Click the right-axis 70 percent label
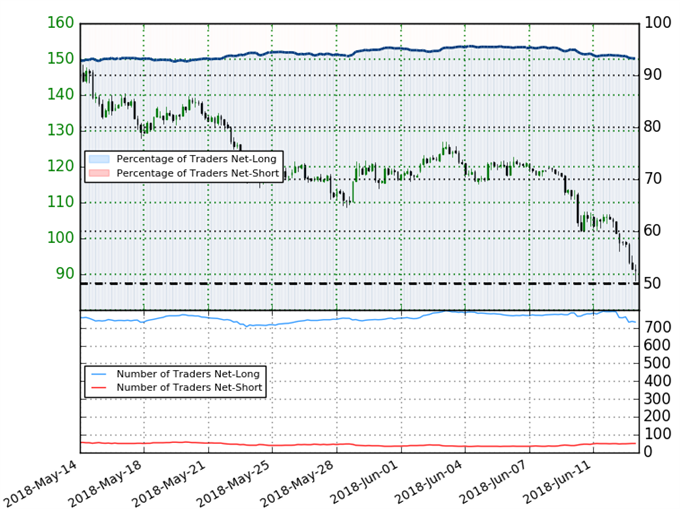 pos(652,179)
